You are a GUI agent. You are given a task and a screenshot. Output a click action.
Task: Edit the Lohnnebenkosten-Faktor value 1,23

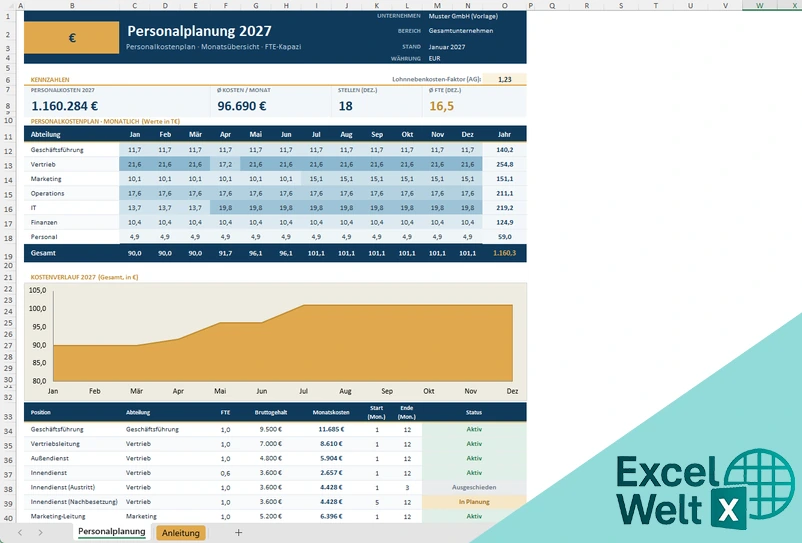point(504,79)
